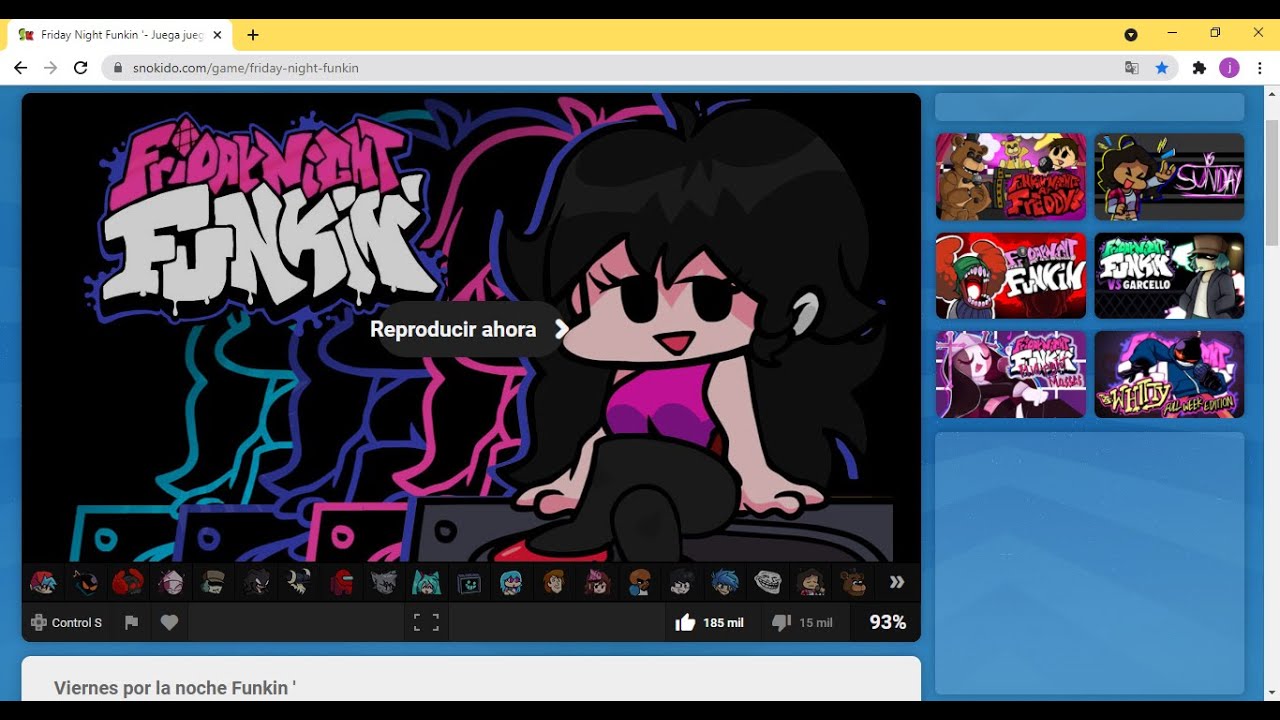Open the Tricky clown mod thumbnail
The width and height of the screenshot is (1280, 720).
point(1011,276)
